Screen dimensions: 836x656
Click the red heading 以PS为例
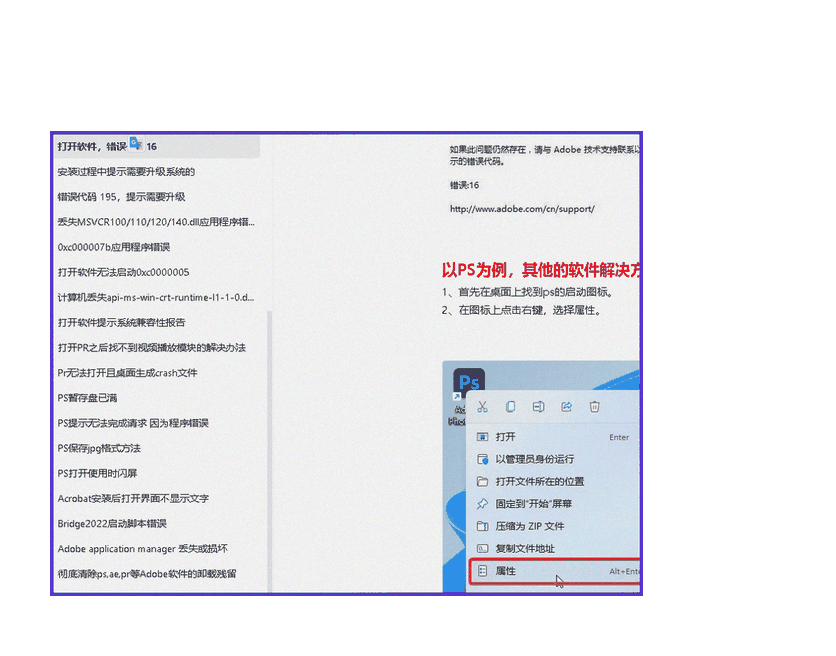coord(540,270)
